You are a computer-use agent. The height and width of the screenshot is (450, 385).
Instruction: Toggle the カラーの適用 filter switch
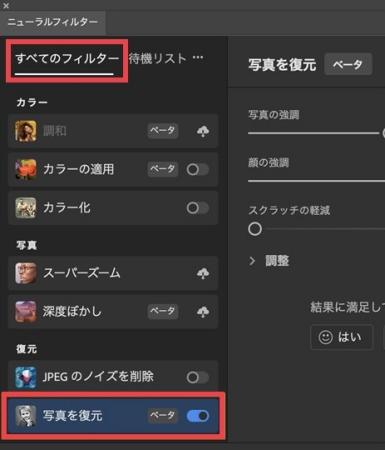(198, 169)
